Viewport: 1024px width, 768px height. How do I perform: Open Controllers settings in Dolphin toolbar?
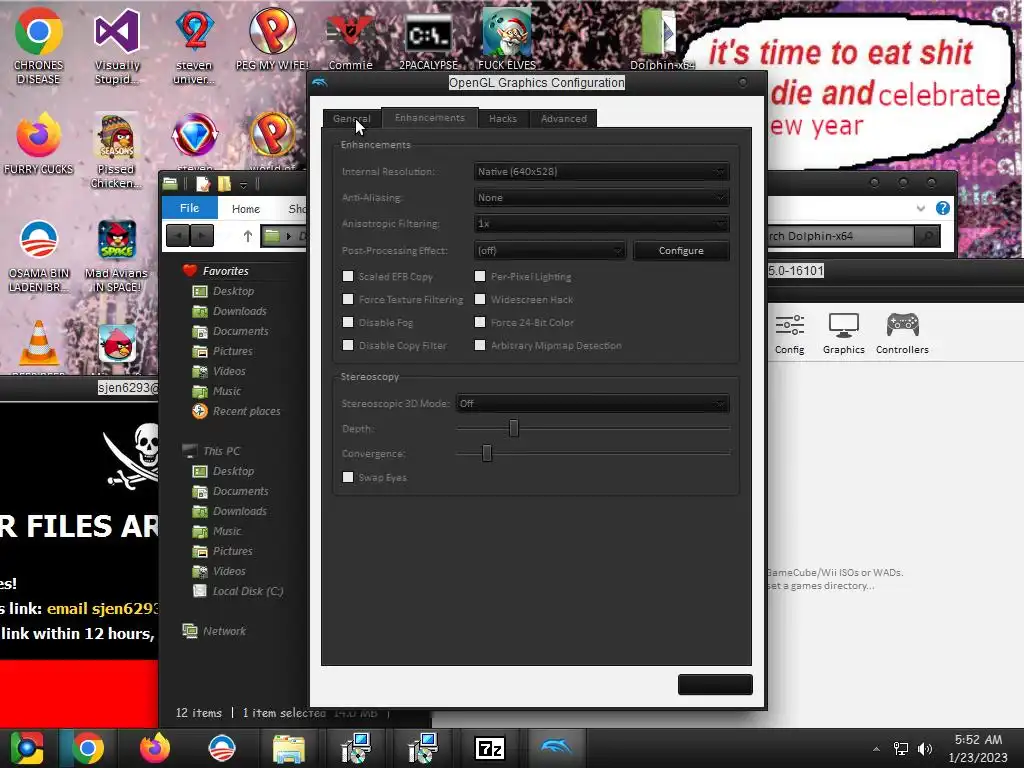click(x=902, y=334)
